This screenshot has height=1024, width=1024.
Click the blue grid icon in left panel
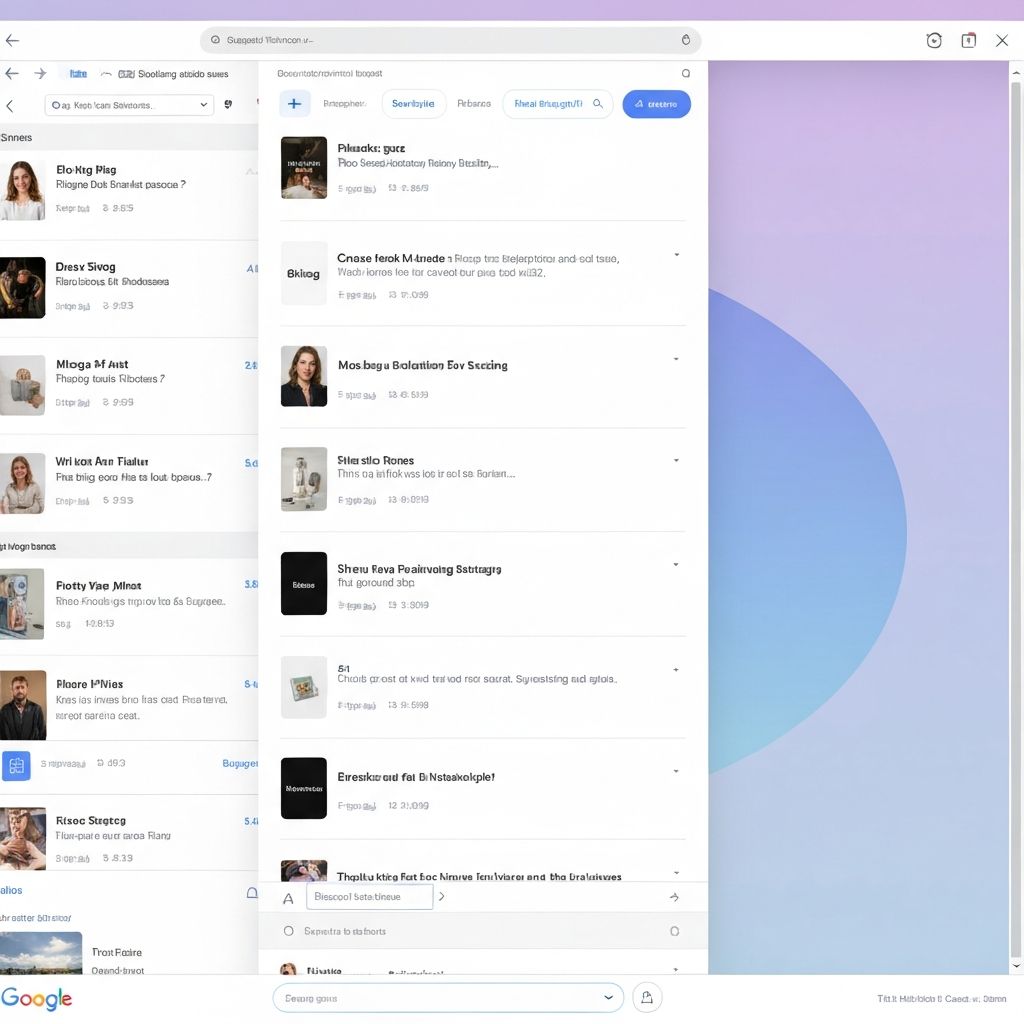[16, 766]
